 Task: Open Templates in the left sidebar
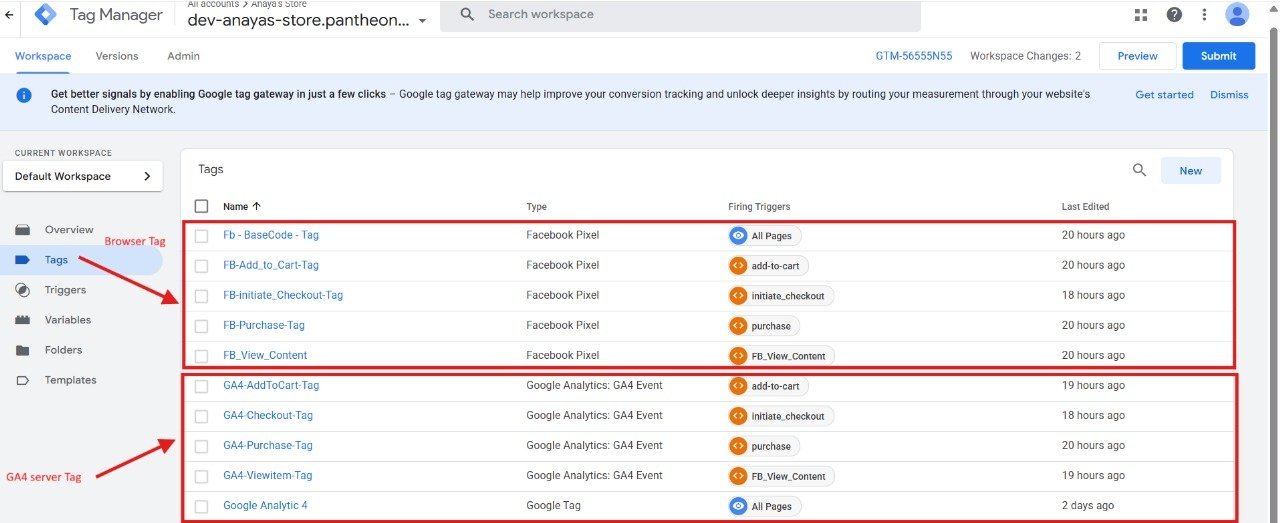[x=70, y=380]
